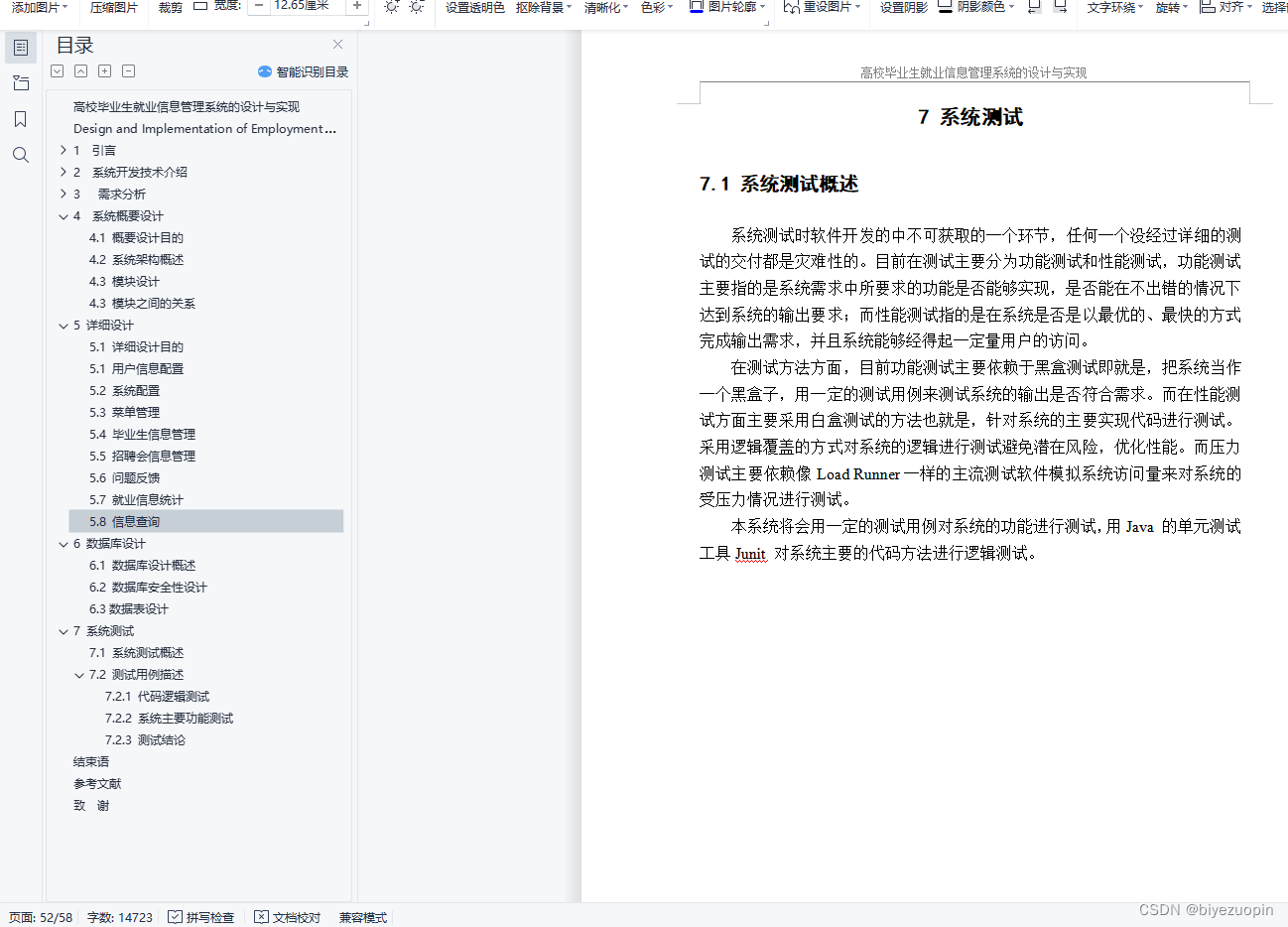Go to 5.5 招聘会信息管理 heading
Image resolution: width=1288 pixels, height=927 pixels.
pyautogui.click(x=142, y=456)
